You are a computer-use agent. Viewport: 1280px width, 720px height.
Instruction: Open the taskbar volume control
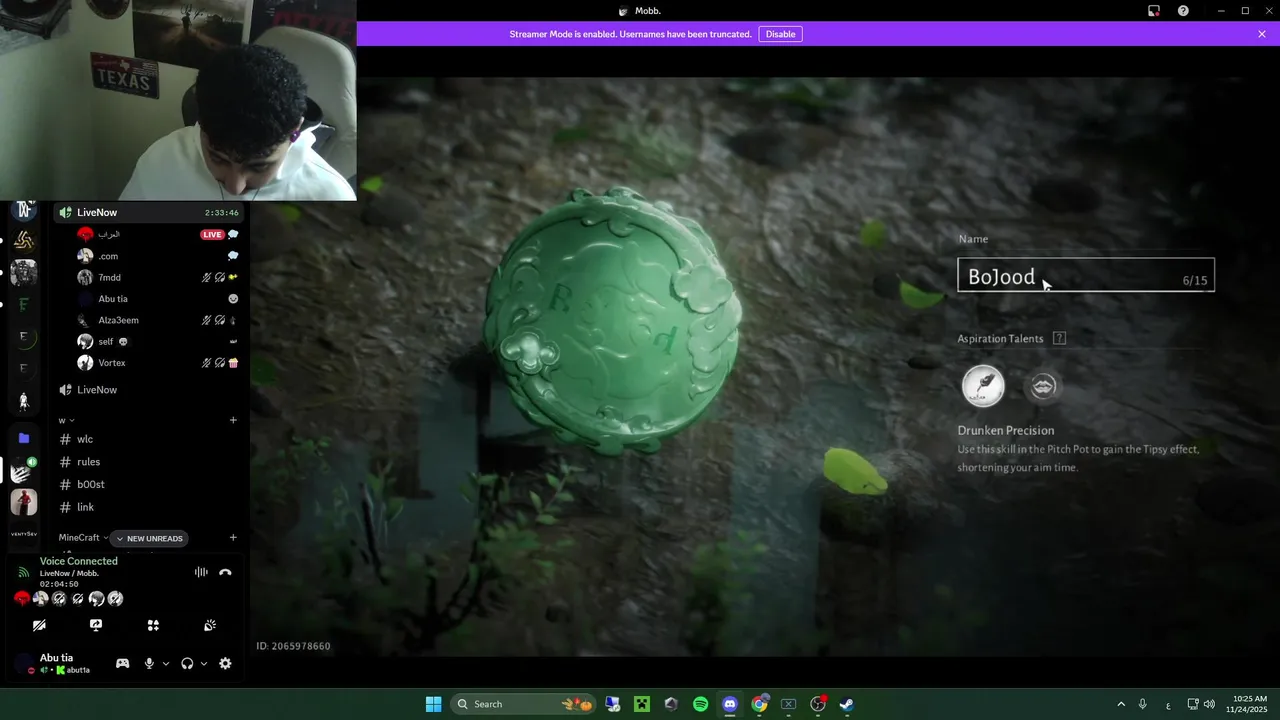[x=1210, y=704]
